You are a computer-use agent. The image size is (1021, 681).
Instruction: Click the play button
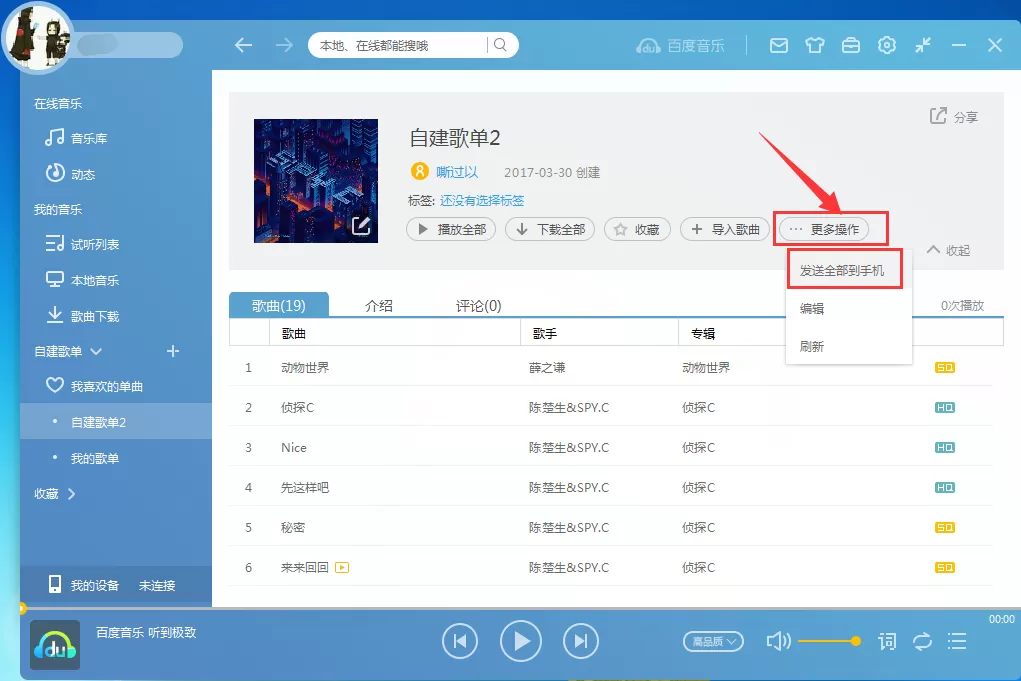pyautogui.click(x=520, y=641)
